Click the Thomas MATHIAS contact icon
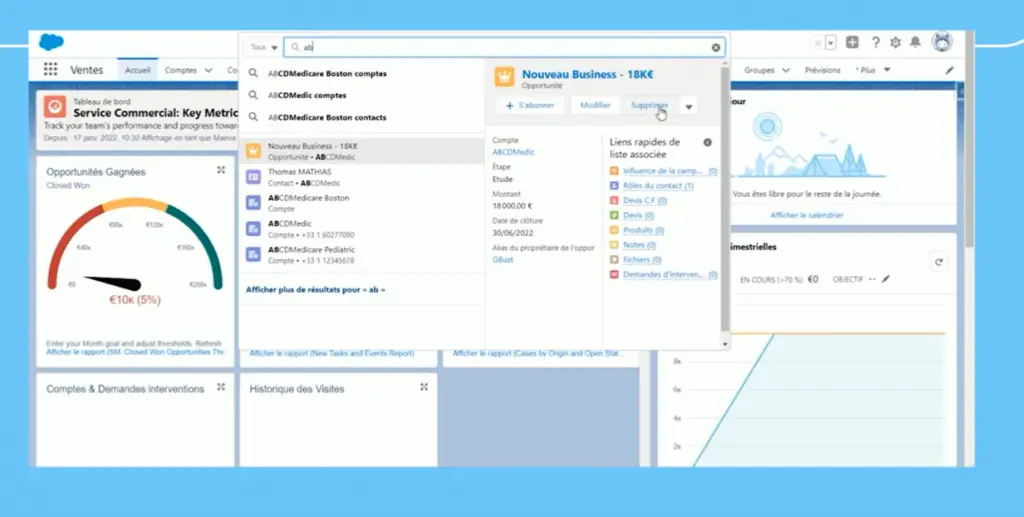1024x517 pixels. (x=253, y=177)
